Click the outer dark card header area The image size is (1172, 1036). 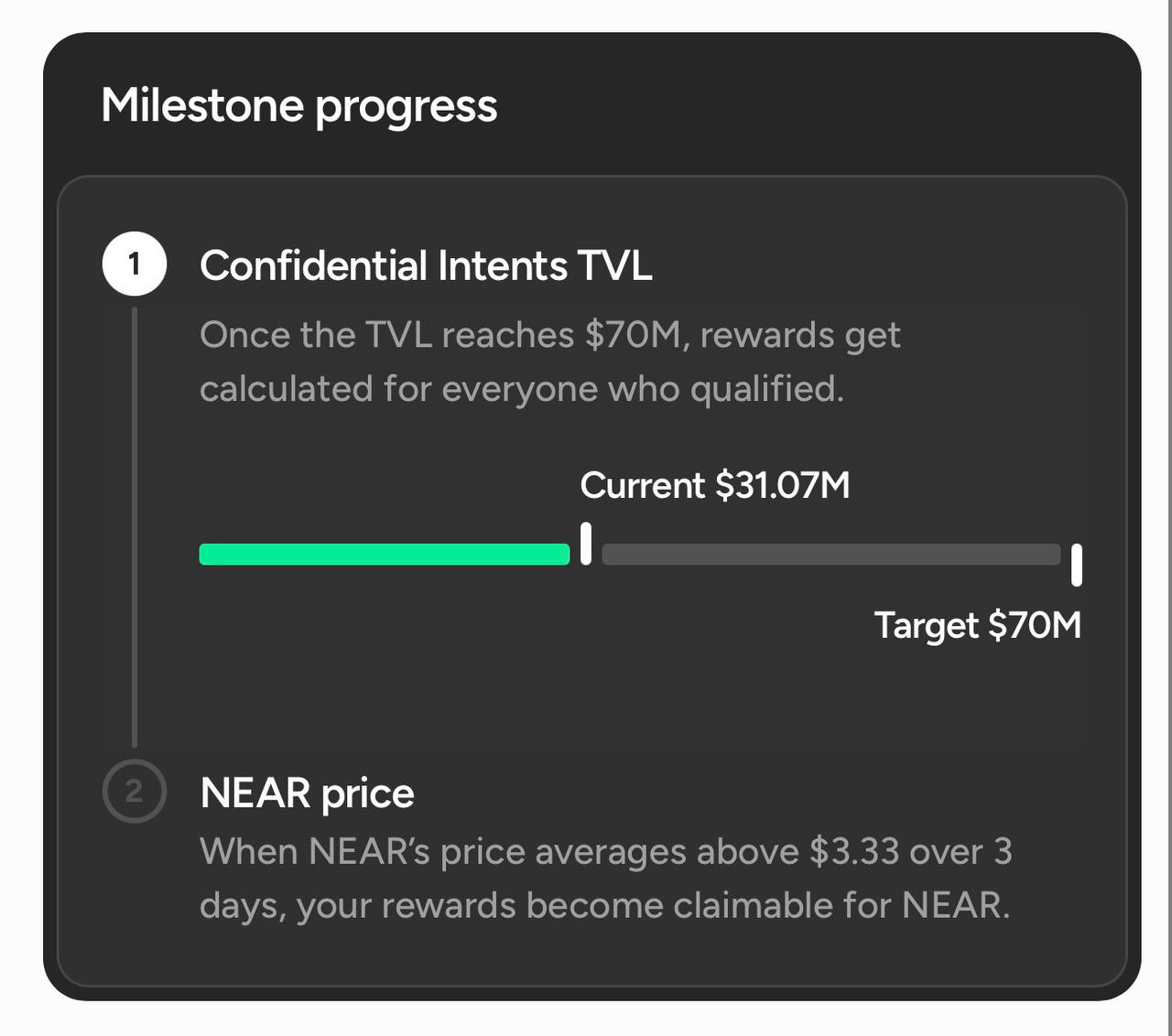pyautogui.click(x=591, y=103)
